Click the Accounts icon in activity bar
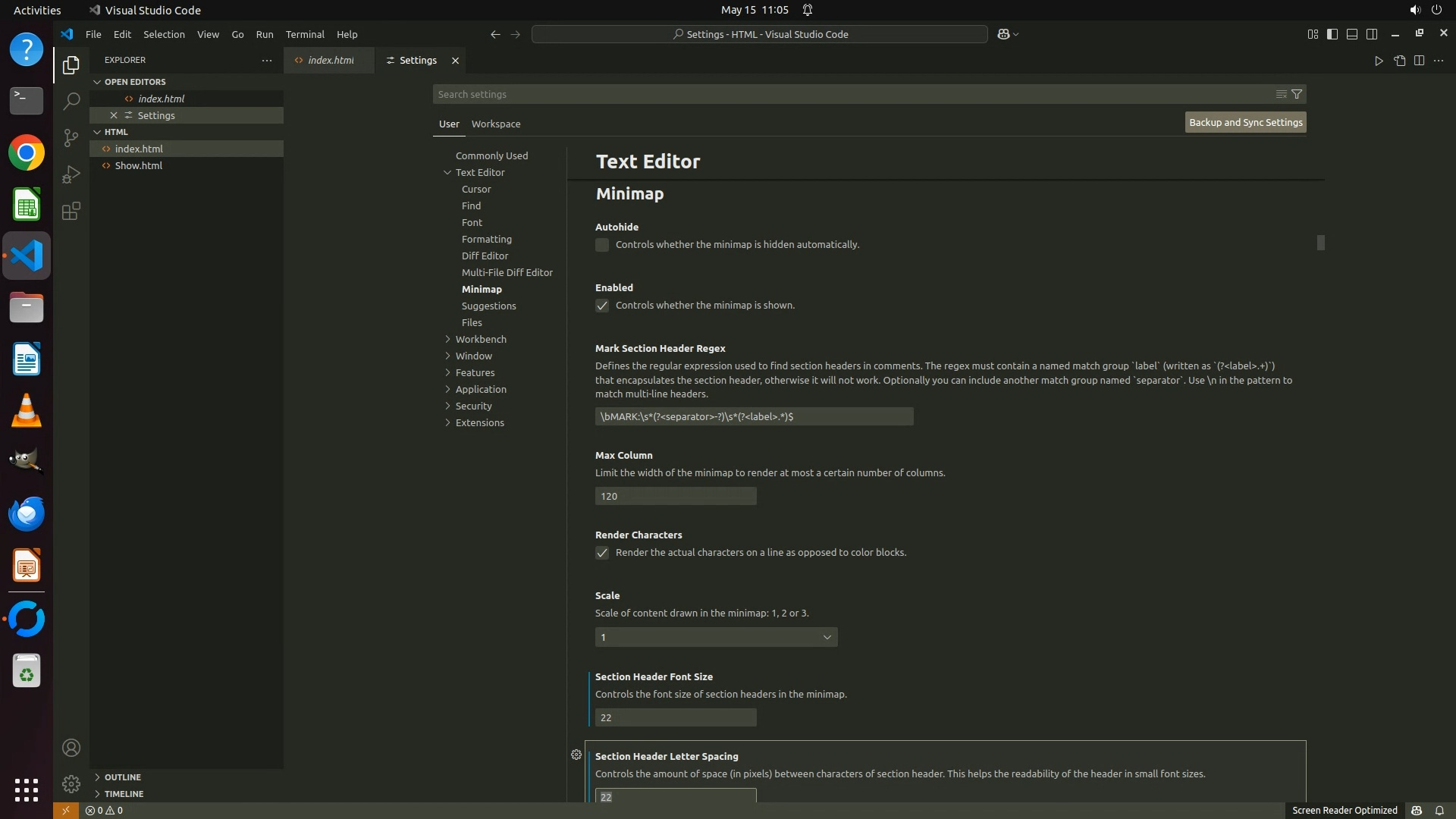Image resolution: width=1456 pixels, height=819 pixels. pyautogui.click(x=71, y=748)
